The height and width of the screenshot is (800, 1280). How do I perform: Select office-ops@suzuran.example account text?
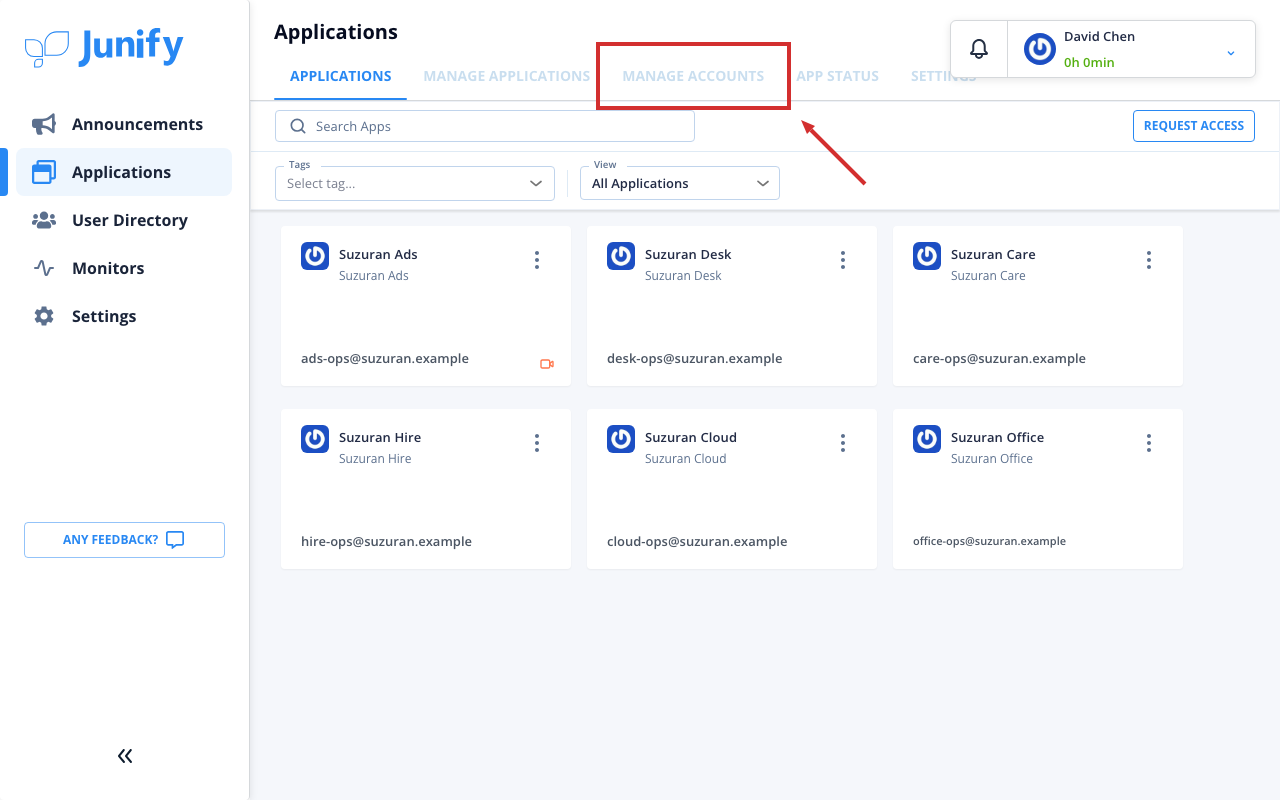(x=989, y=541)
